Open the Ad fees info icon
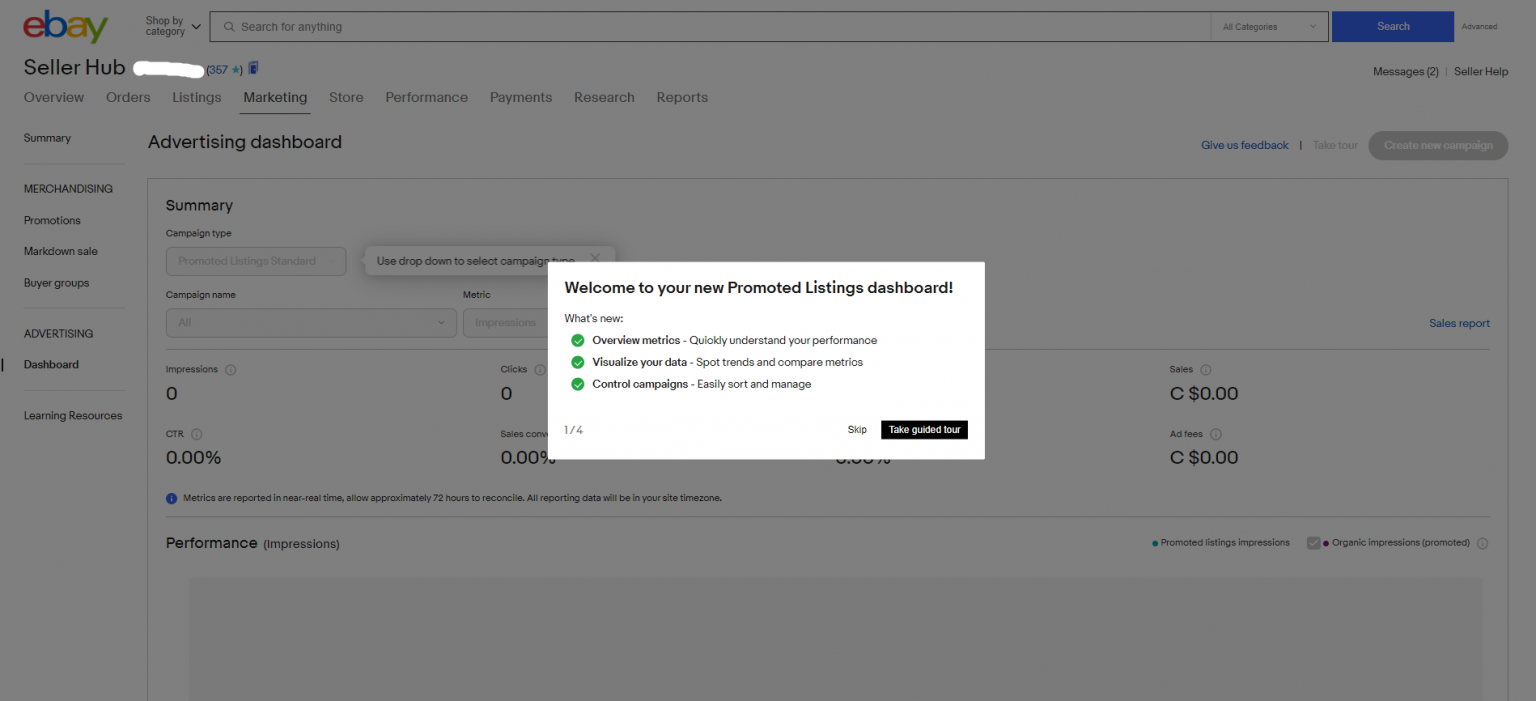 [x=1216, y=434]
